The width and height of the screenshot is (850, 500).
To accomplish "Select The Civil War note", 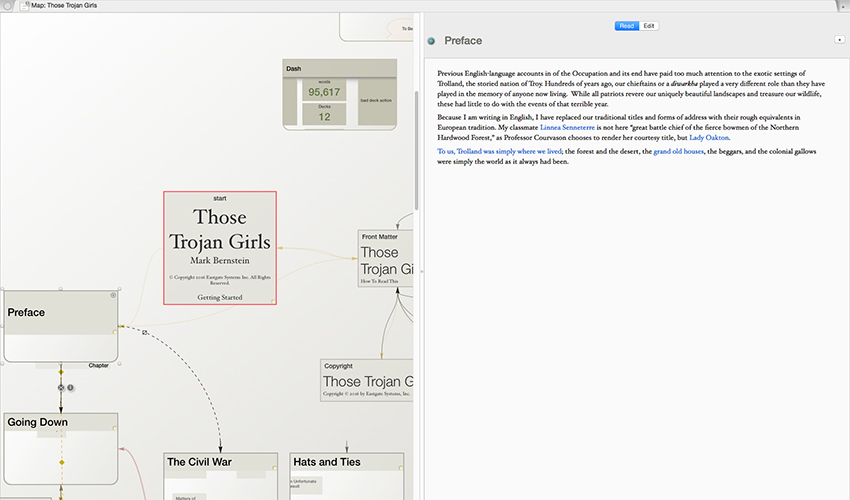I will click(221, 476).
